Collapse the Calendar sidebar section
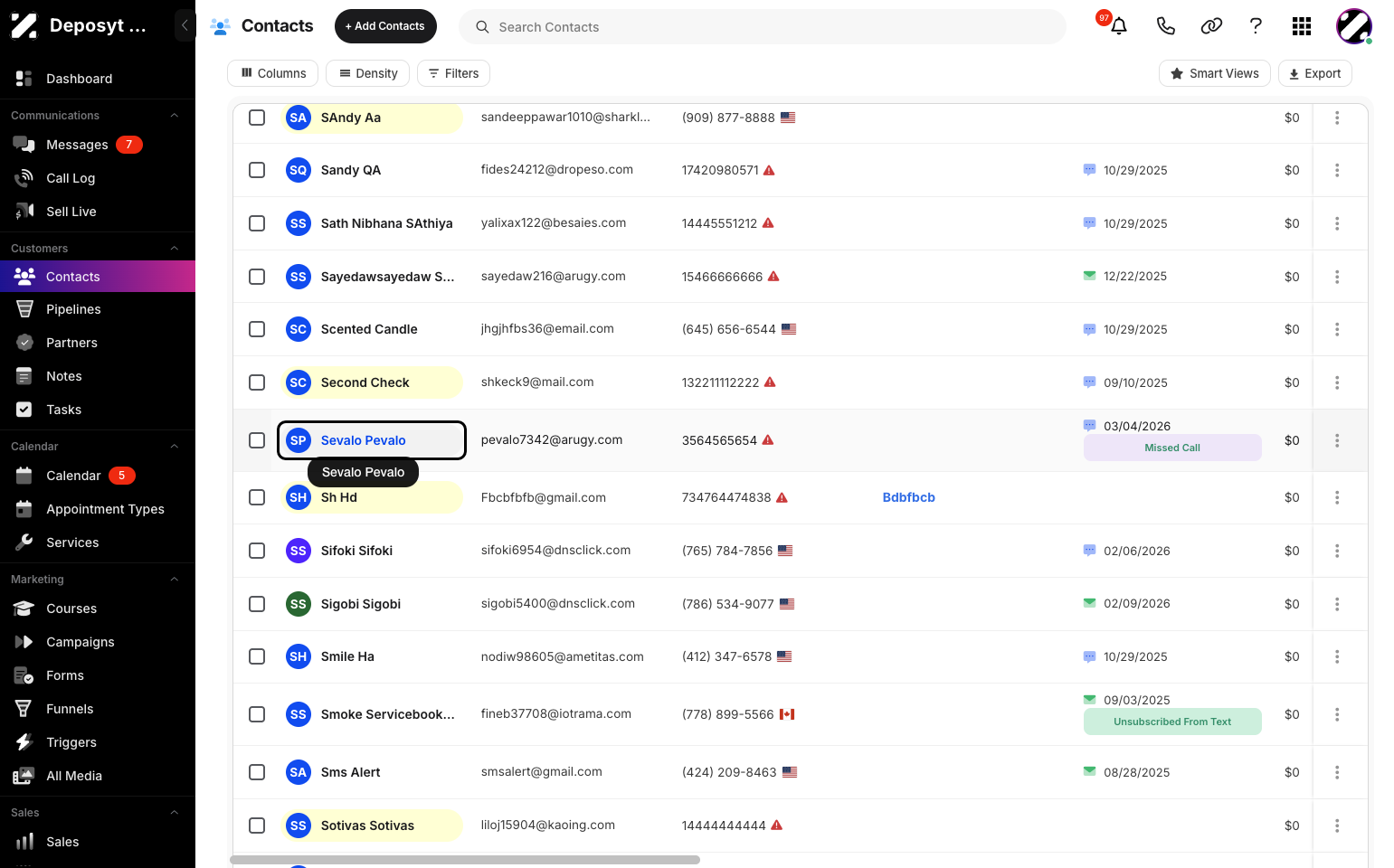 [175, 447]
